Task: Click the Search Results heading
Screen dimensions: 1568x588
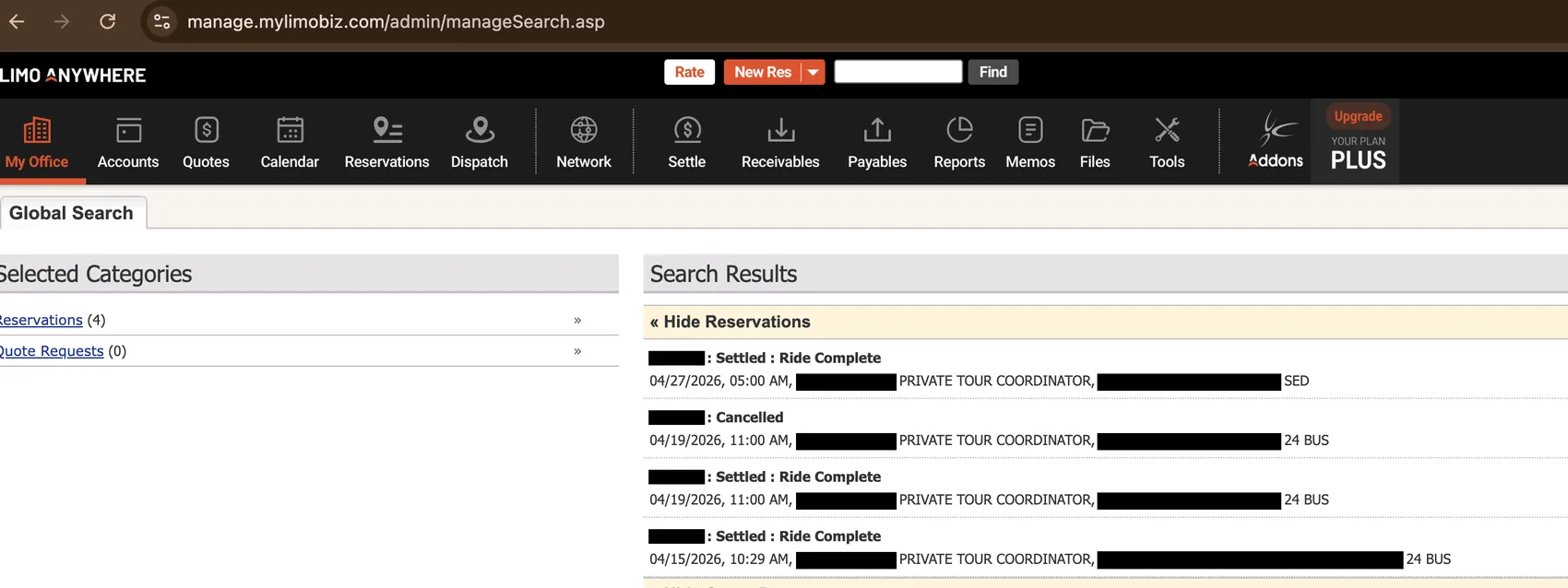Action: tap(723, 274)
